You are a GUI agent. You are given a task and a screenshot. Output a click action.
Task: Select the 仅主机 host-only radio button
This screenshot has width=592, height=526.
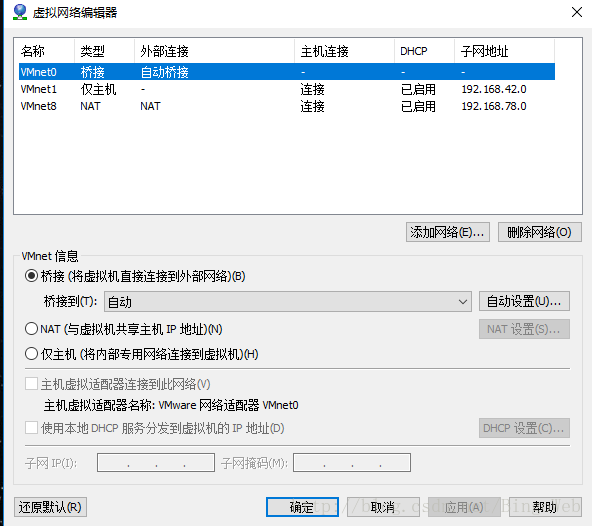pos(31,354)
